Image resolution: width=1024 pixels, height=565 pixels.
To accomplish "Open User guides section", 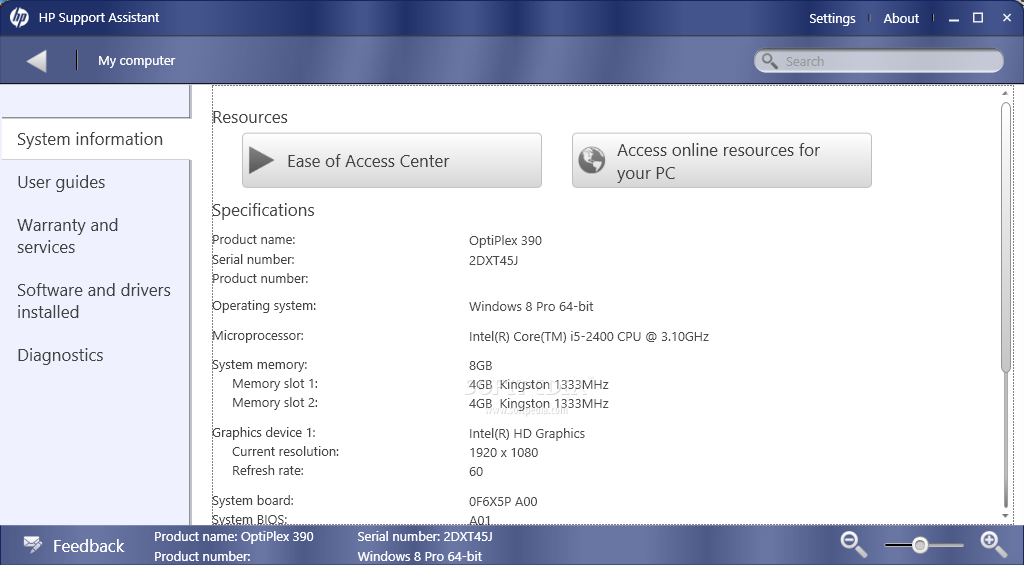I will click(x=61, y=182).
